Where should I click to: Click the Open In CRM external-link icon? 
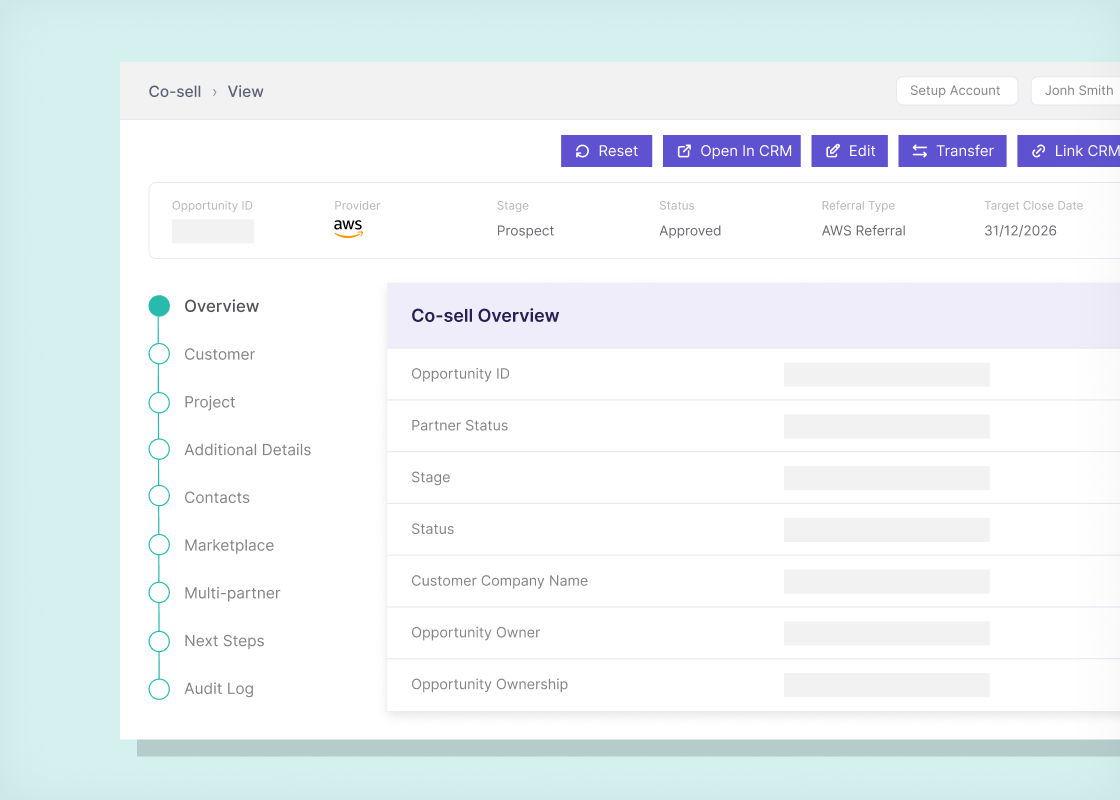tap(684, 151)
